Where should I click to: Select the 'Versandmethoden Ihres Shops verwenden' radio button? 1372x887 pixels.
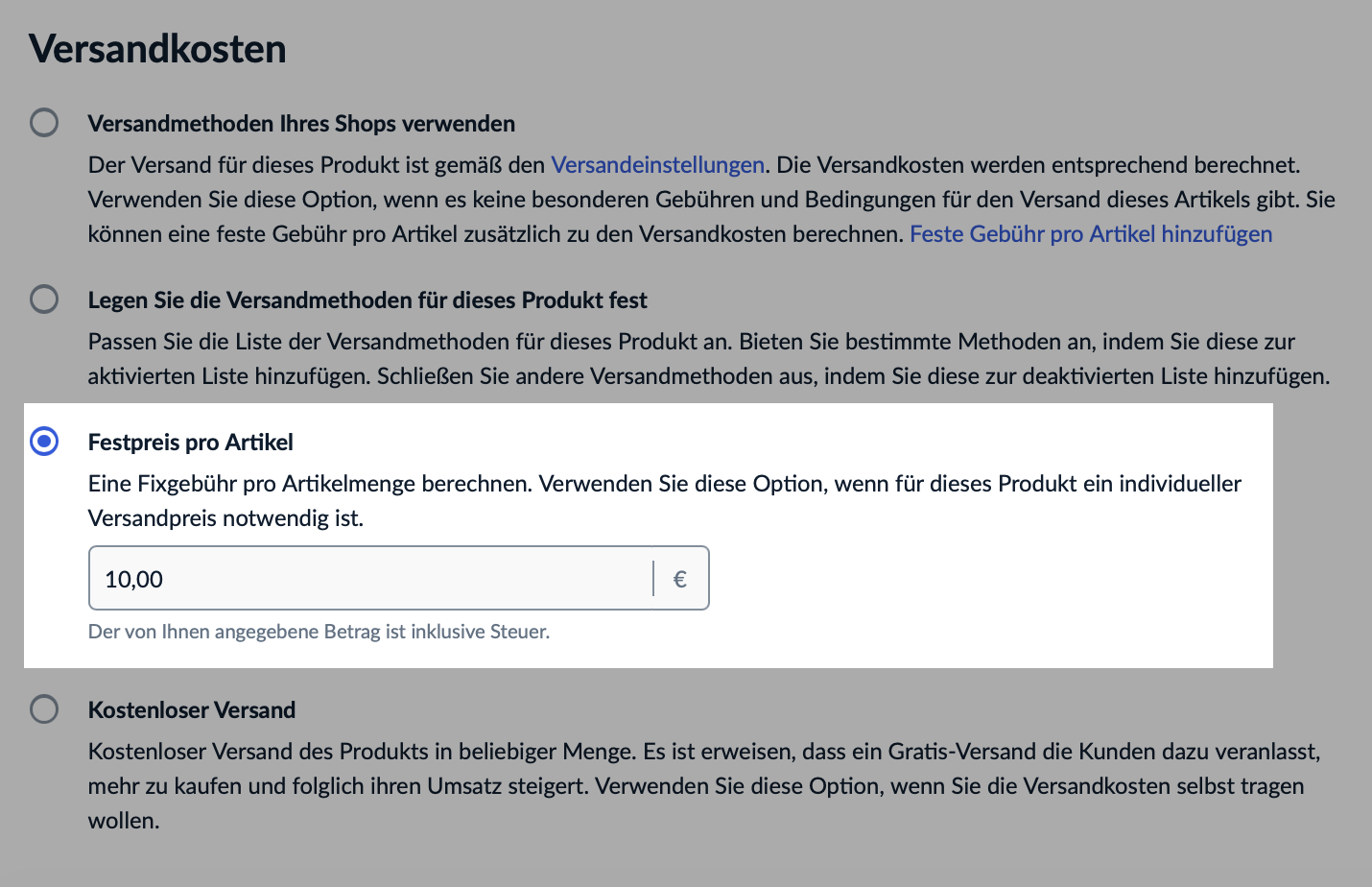point(44,123)
